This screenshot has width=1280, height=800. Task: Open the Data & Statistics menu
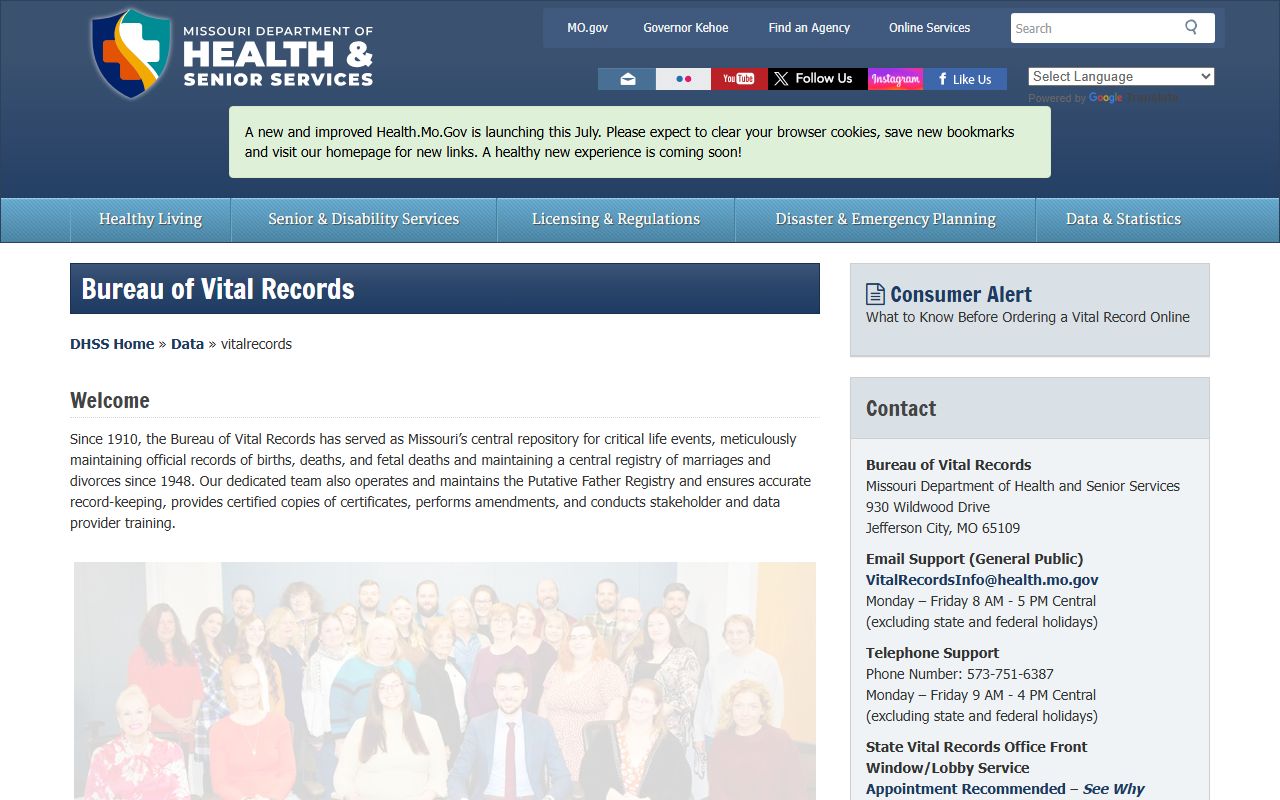[1123, 219]
